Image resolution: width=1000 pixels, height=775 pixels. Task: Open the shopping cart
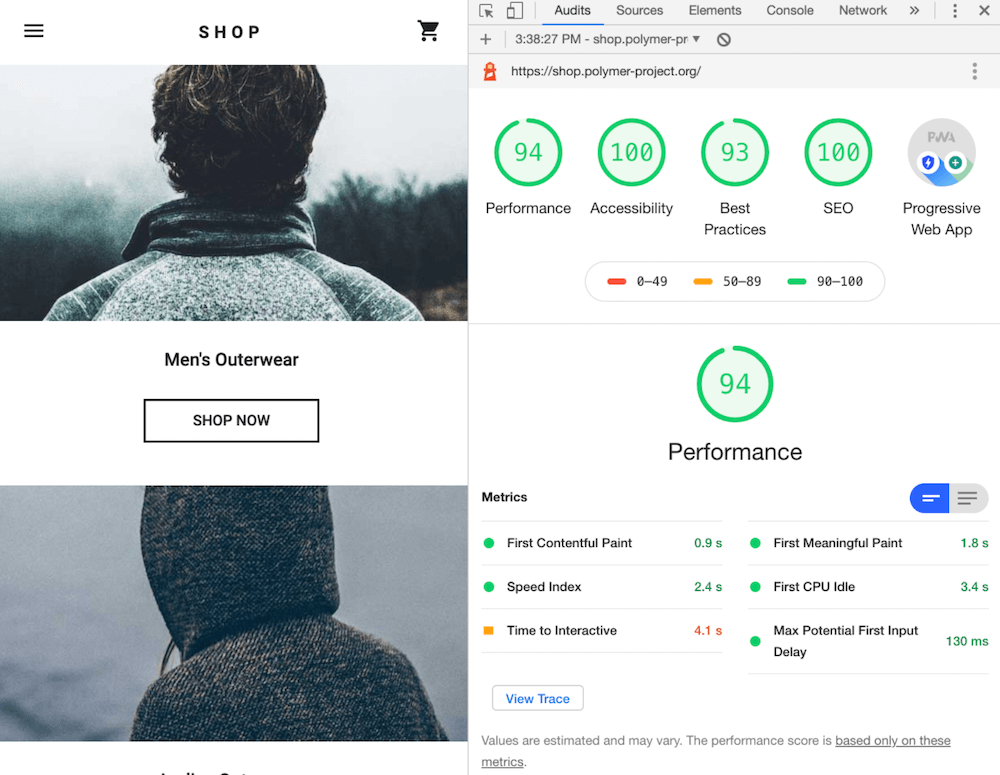[428, 31]
